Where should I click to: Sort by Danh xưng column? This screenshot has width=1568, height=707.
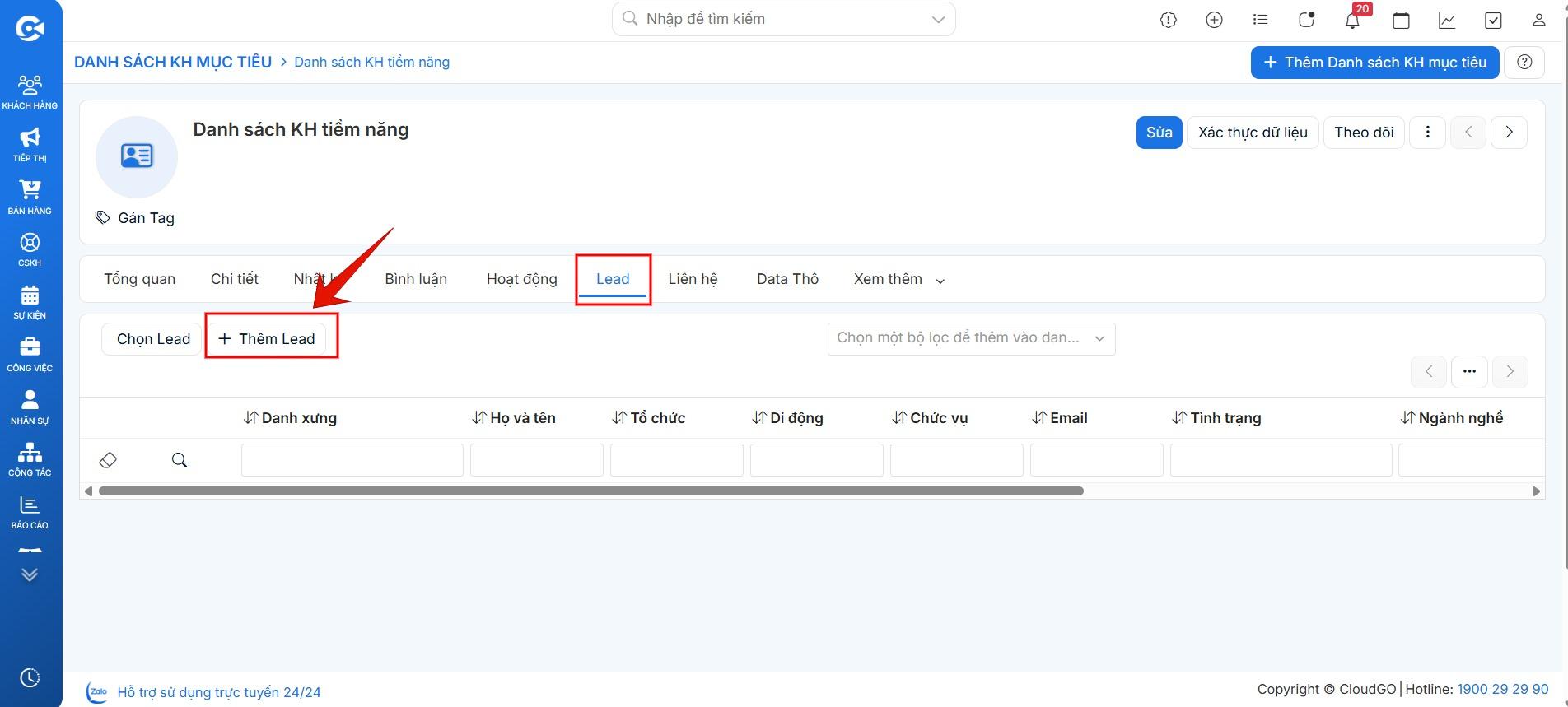(290, 418)
